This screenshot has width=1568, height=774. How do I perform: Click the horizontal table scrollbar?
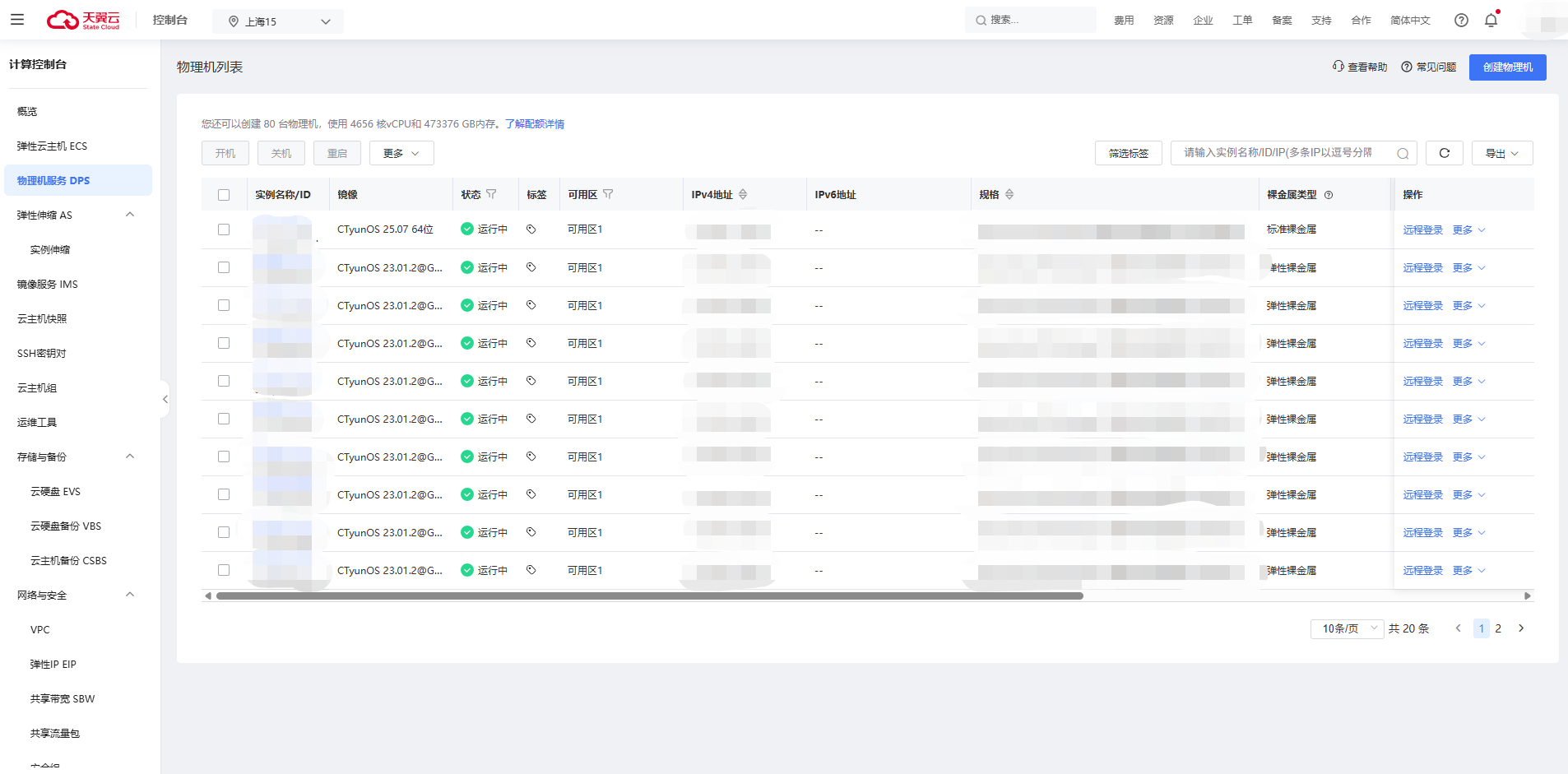click(x=649, y=596)
